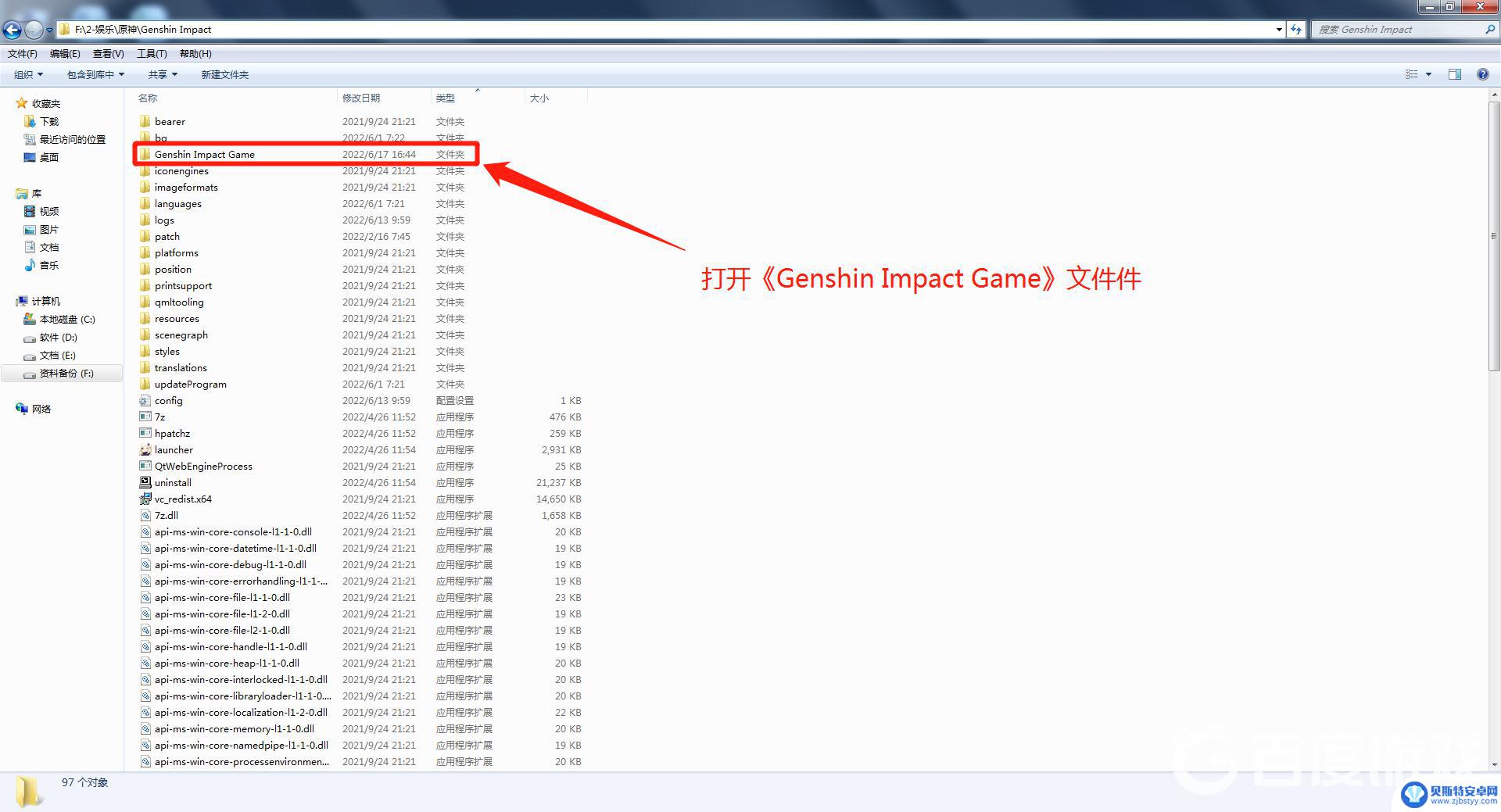Screen dimensions: 1501x812
Task: Click the Back navigation arrow
Action: [13, 30]
